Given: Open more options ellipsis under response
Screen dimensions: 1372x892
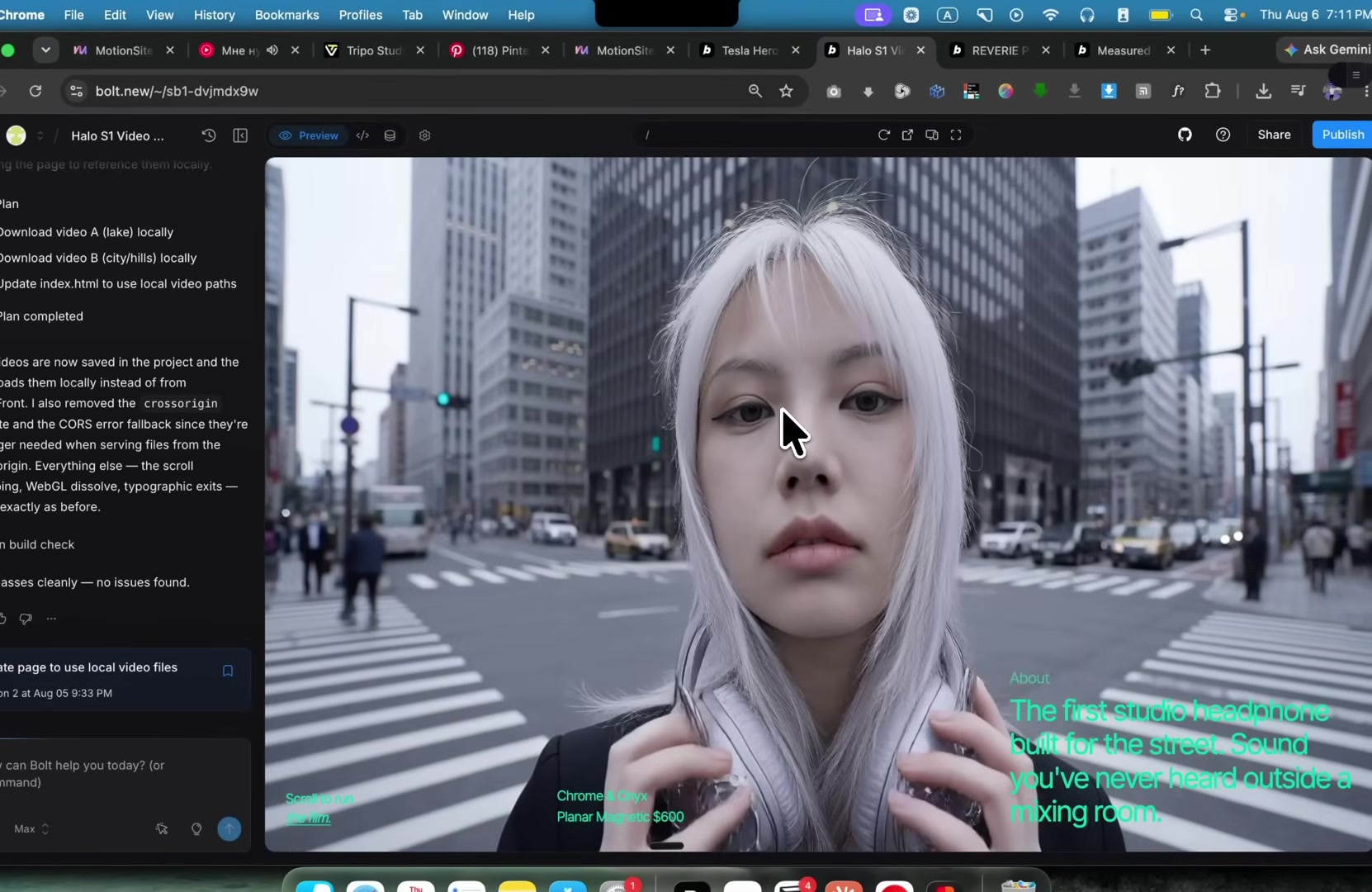Looking at the screenshot, I should (x=51, y=619).
